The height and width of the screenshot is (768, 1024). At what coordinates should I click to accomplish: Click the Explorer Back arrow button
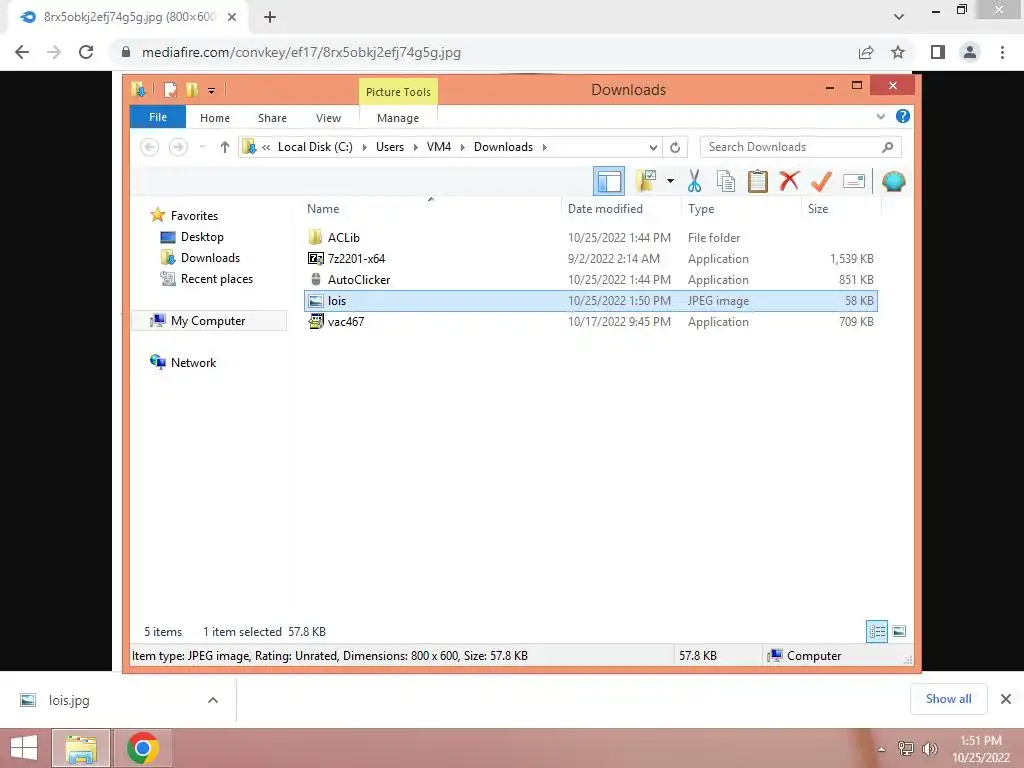(x=150, y=147)
